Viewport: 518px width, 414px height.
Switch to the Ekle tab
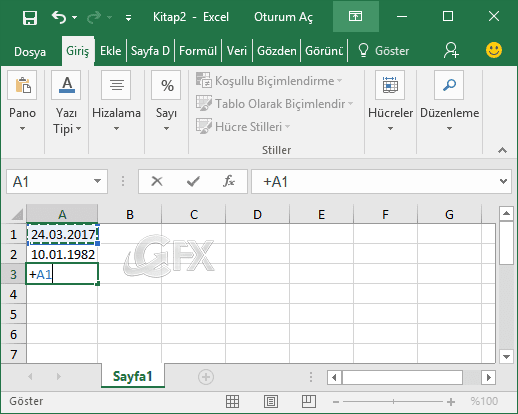click(110, 51)
